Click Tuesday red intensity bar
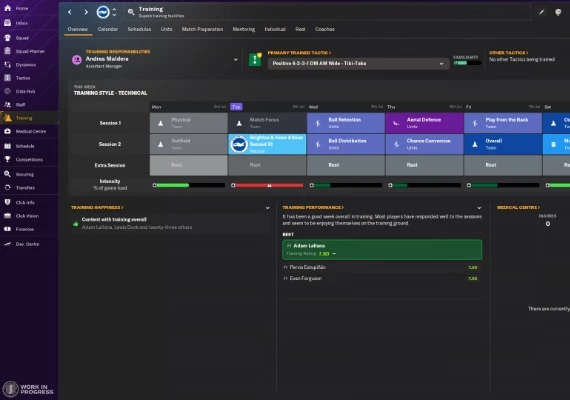This screenshot has width=570, height=400. coord(268,185)
